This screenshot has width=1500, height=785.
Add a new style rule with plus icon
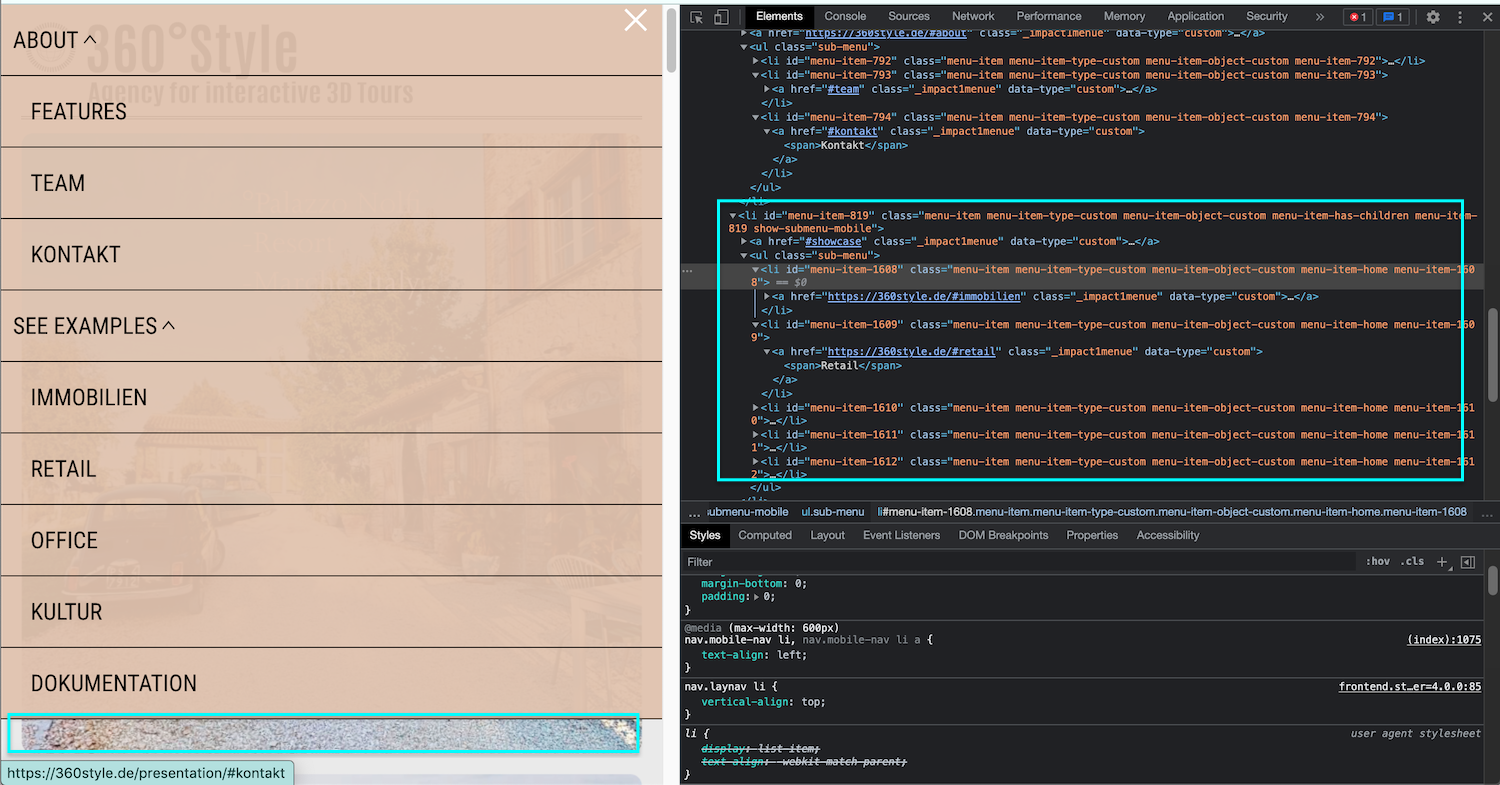pos(1442,562)
